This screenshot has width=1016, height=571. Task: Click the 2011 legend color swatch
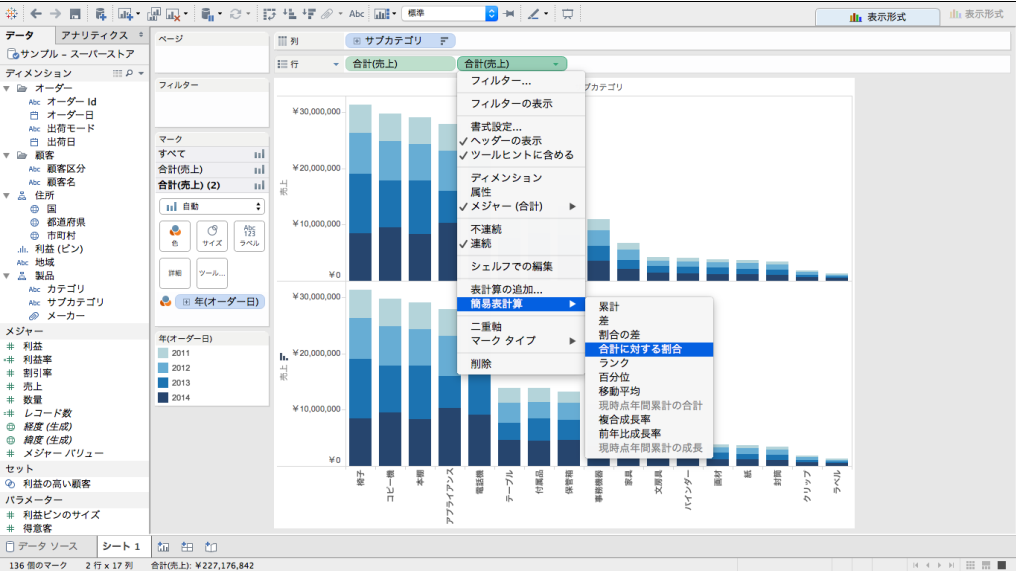pos(163,353)
